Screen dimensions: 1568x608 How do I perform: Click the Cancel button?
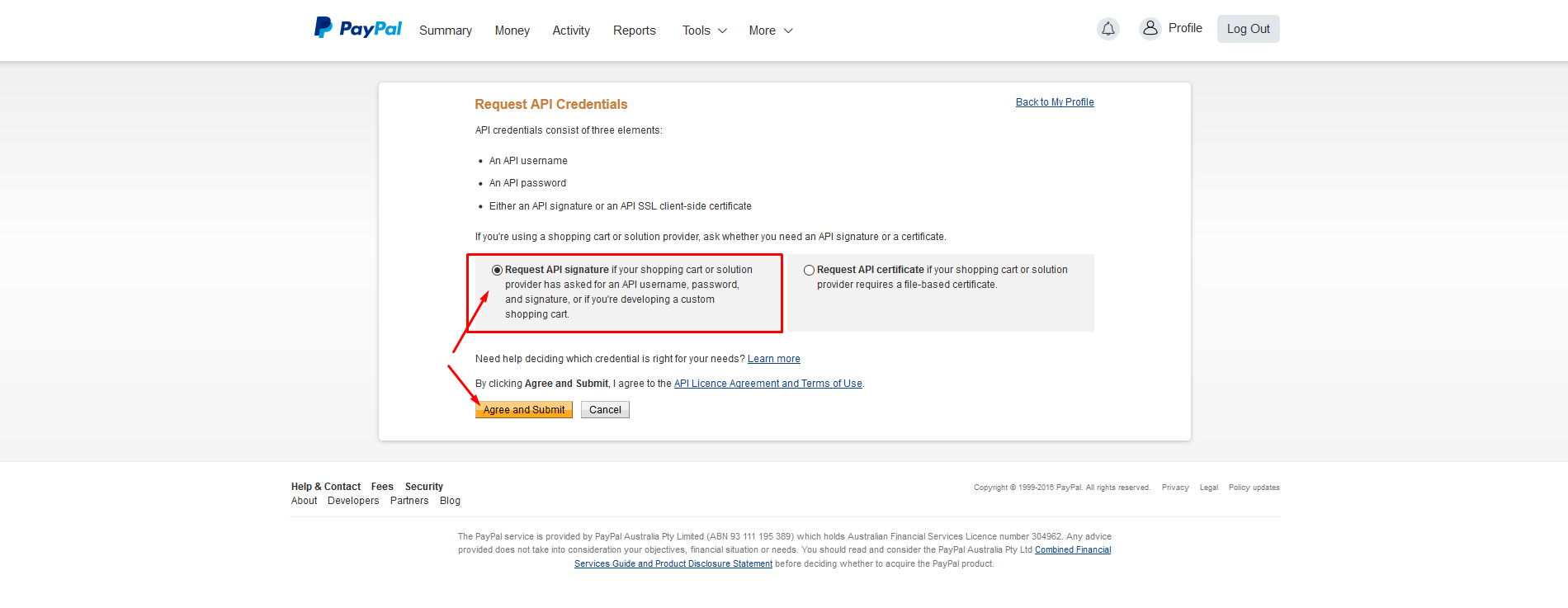click(x=605, y=410)
